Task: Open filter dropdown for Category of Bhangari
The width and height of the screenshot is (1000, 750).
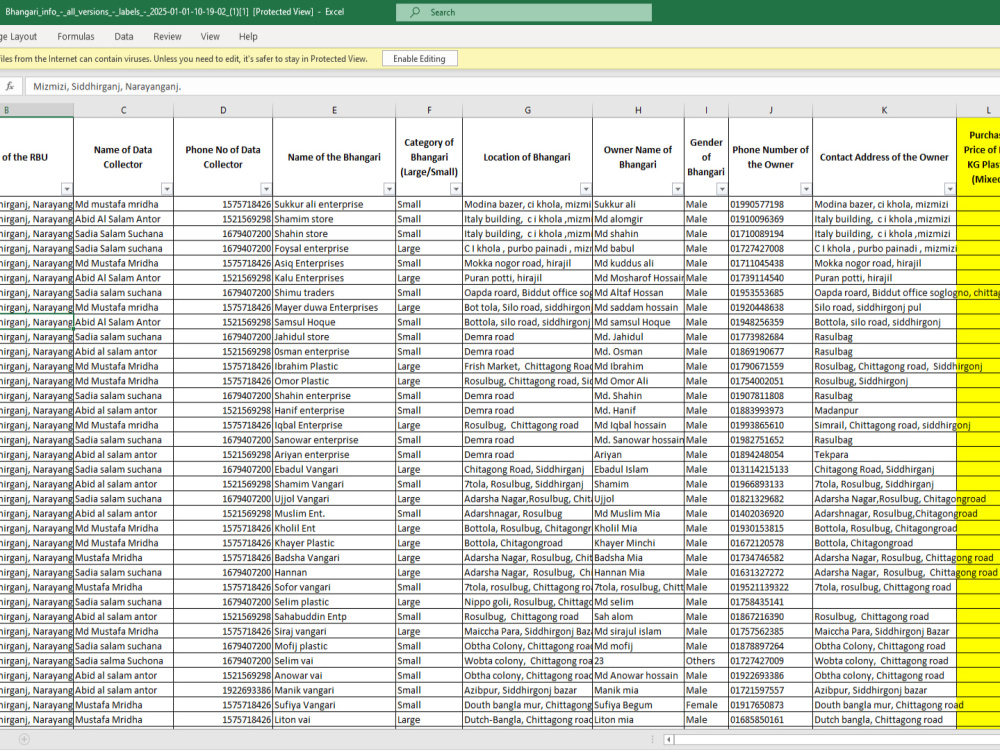Action: click(456, 189)
